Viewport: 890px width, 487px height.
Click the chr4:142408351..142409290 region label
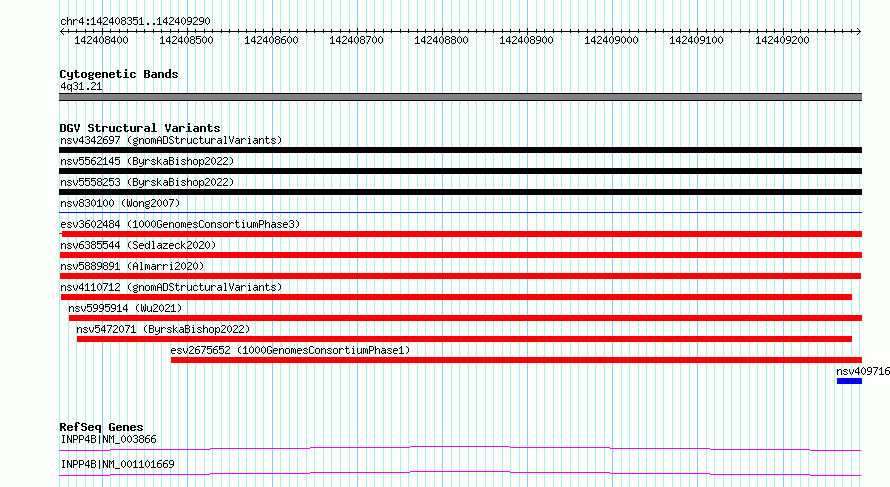135,21
